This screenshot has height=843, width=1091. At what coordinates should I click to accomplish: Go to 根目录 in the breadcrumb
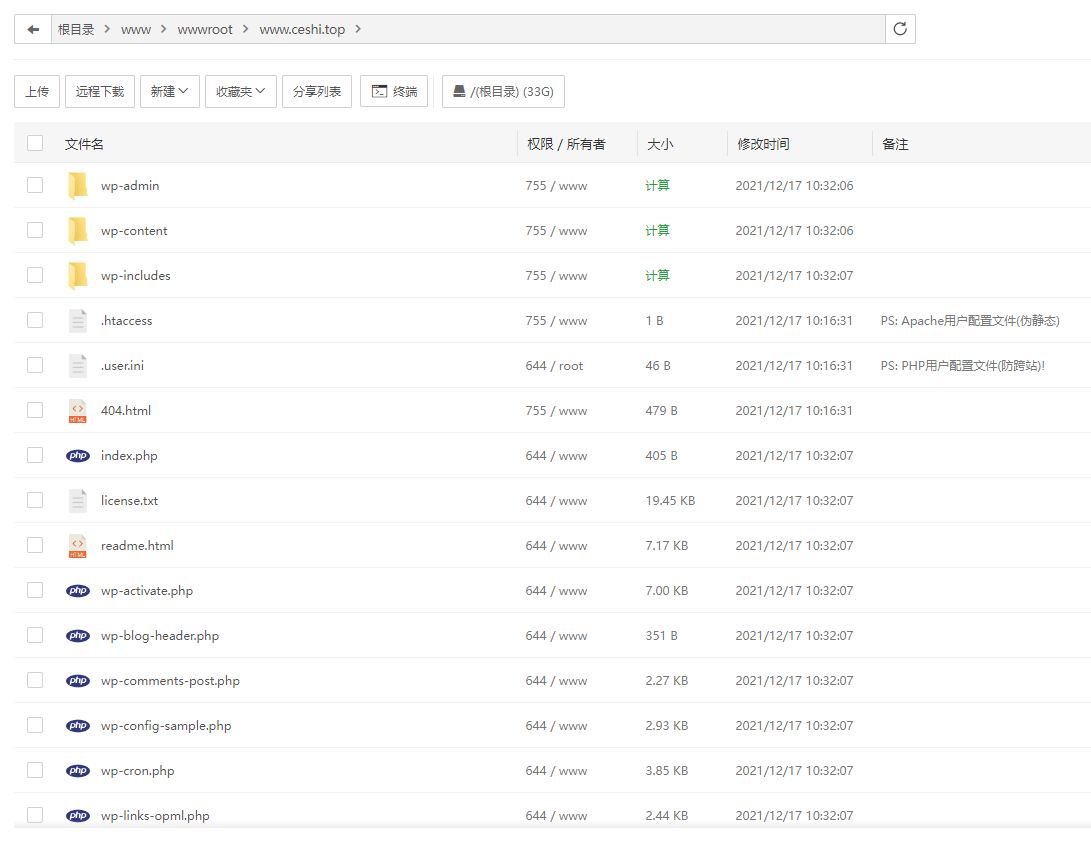(x=76, y=29)
